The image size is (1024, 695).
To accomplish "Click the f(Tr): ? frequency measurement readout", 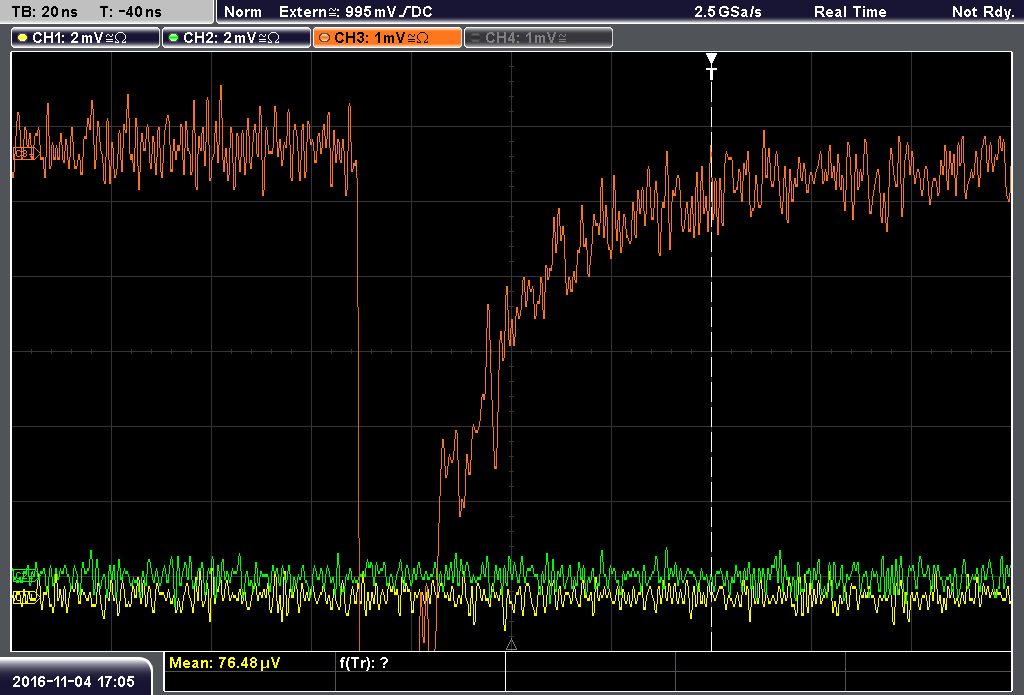I will point(364,663).
